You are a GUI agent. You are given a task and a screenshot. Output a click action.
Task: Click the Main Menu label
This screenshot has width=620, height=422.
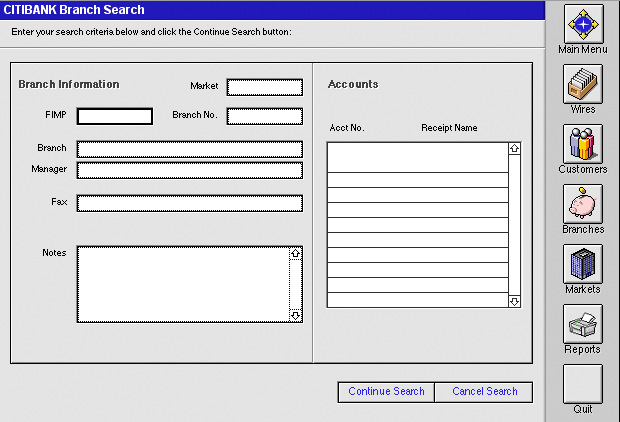(x=583, y=49)
